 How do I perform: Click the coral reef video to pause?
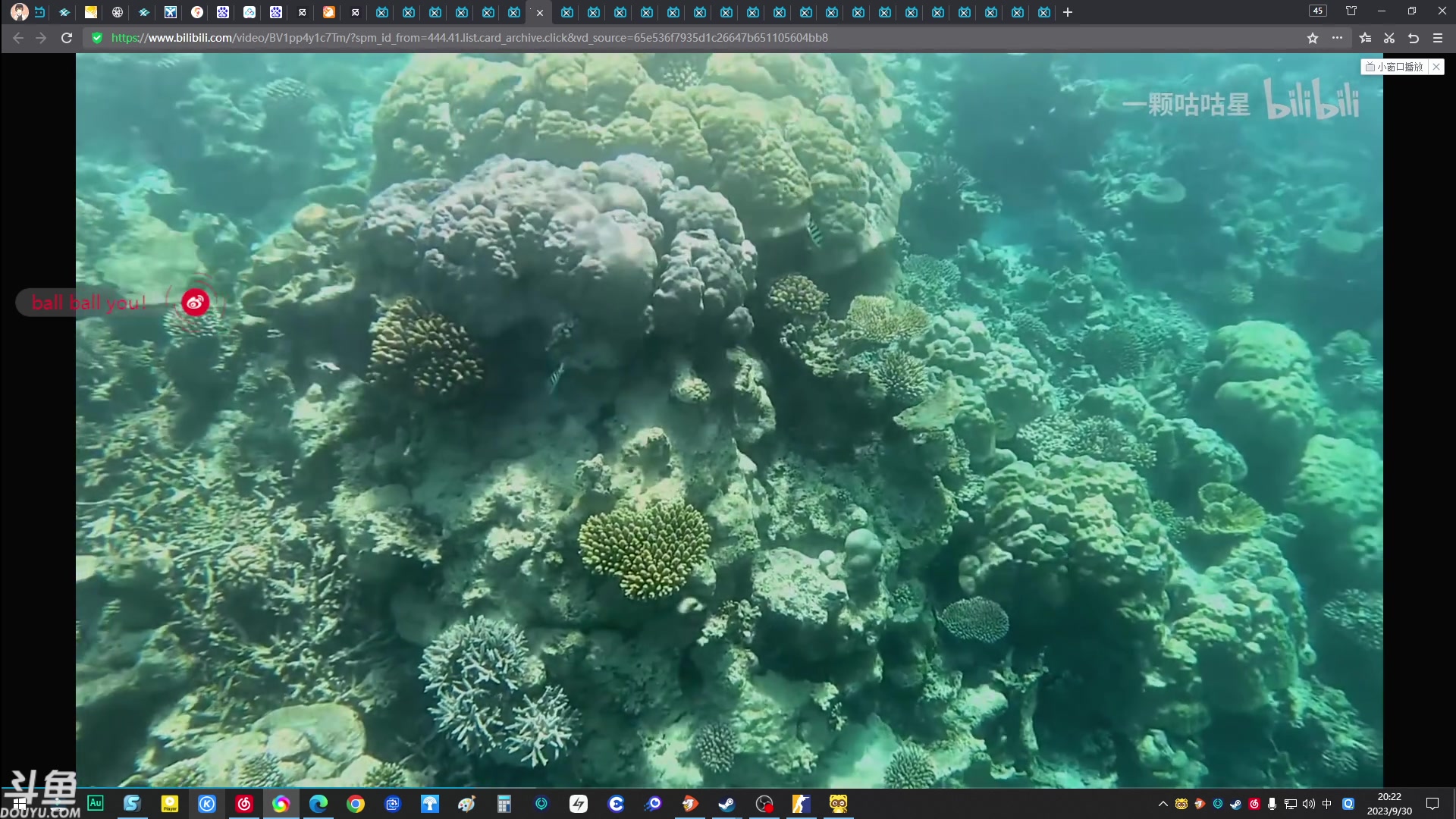point(729,419)
